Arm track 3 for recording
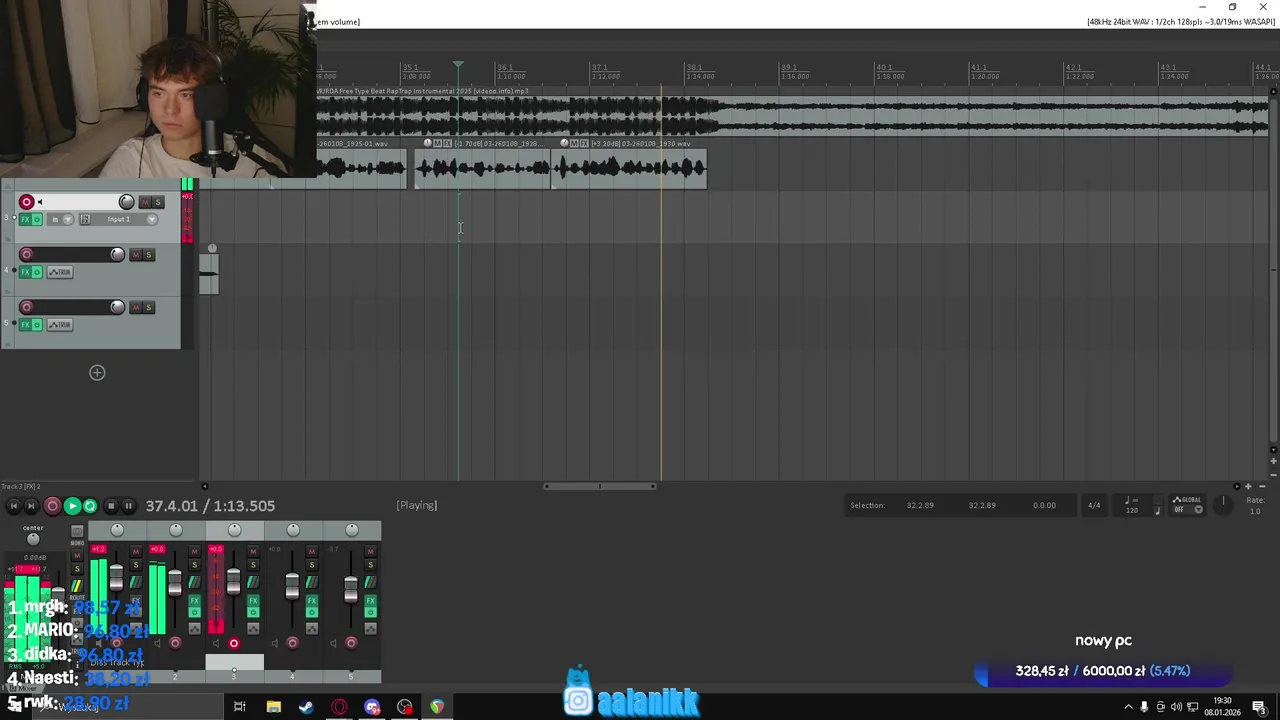 point(27,202)
